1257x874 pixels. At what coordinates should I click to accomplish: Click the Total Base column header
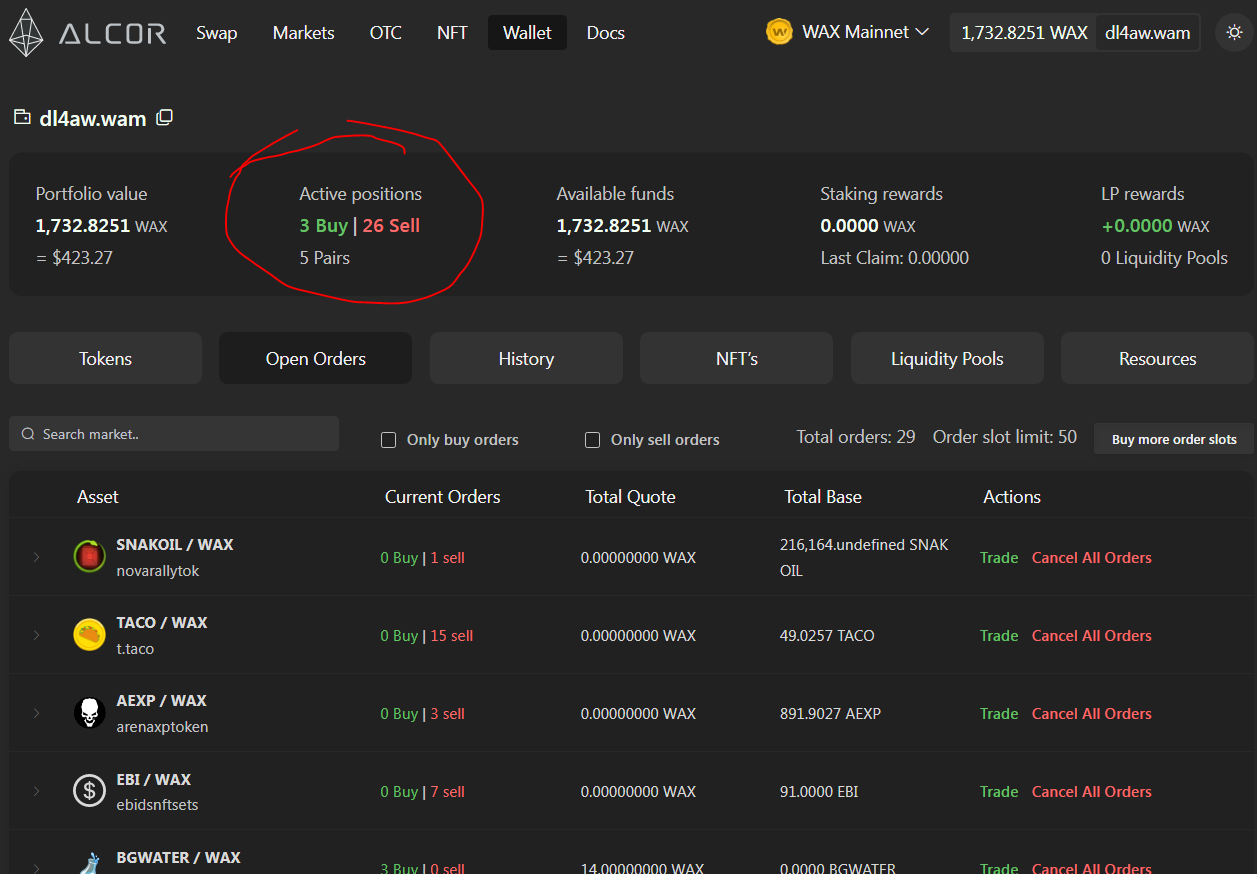823,496
